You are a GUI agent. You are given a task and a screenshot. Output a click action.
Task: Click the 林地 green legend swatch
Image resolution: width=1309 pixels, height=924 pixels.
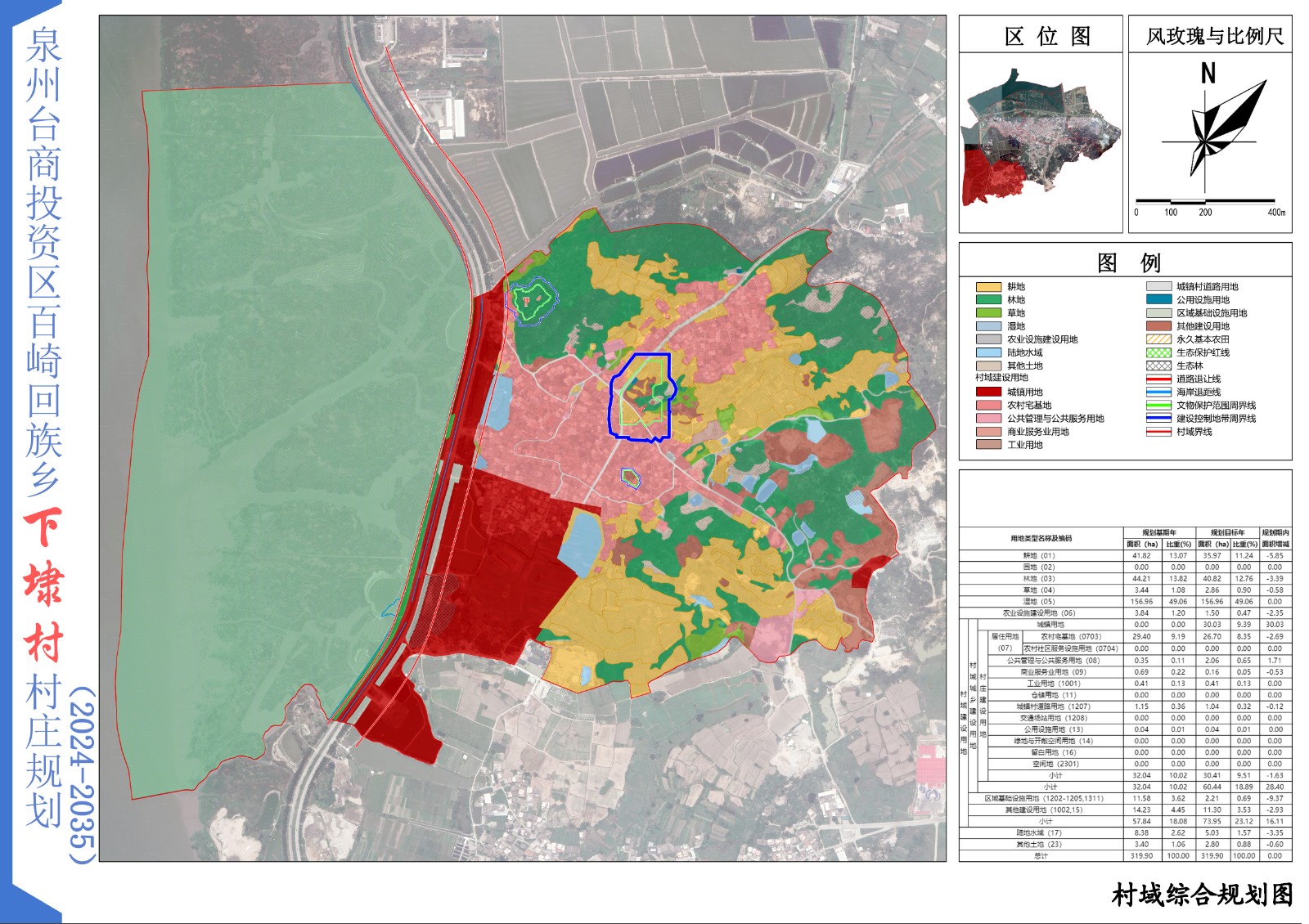tap(987, 300)
